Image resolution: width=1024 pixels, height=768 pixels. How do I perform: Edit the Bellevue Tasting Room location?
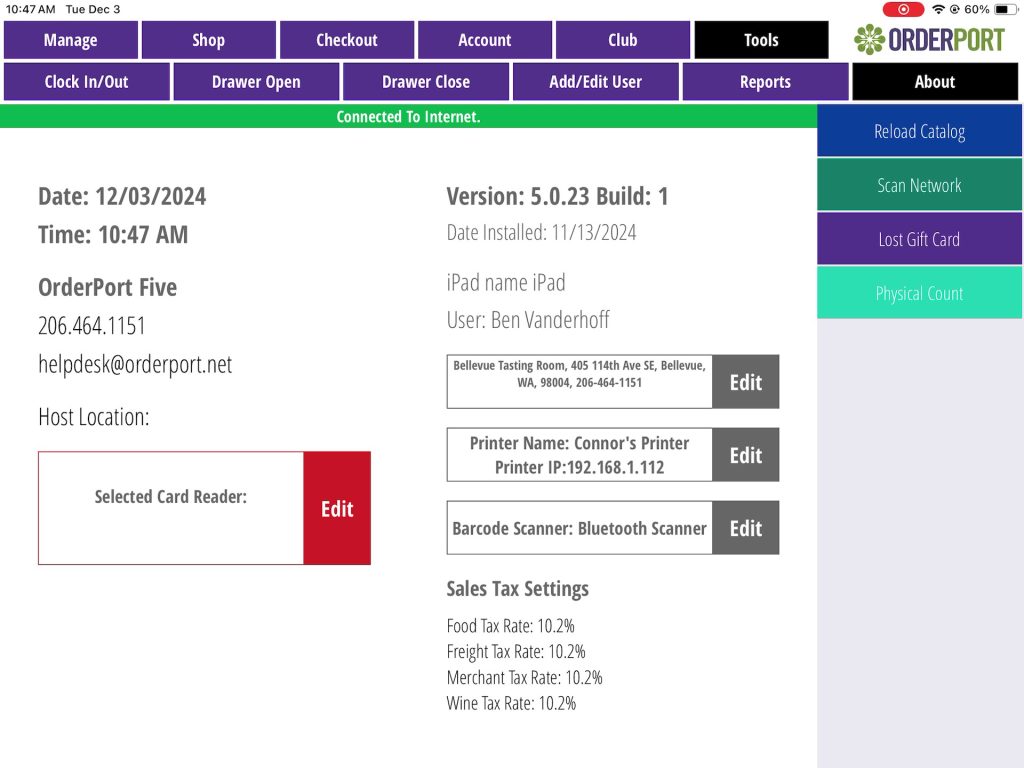[x=745, y=382]
